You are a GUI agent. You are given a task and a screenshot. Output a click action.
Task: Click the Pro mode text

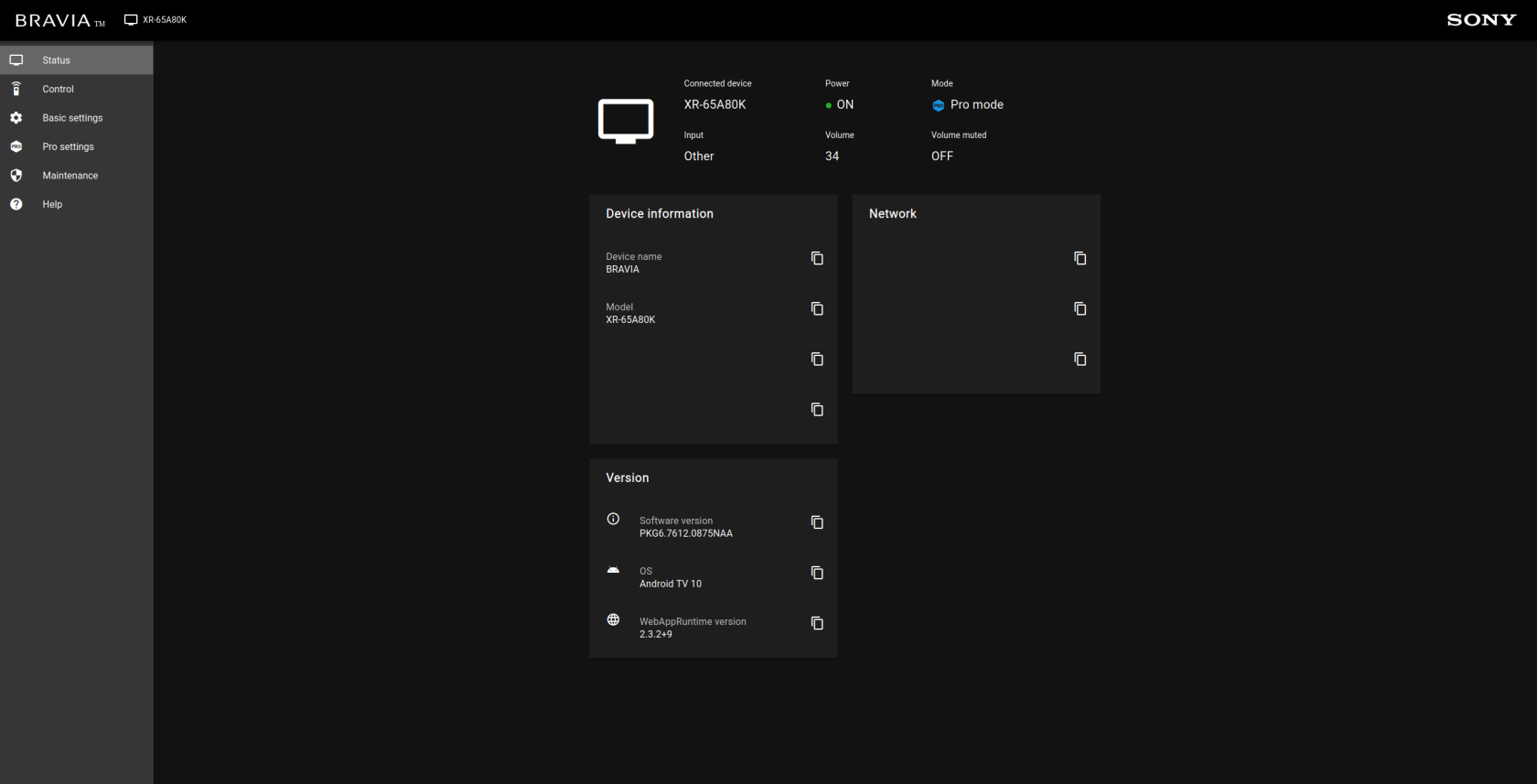click(x=977, y=104)
